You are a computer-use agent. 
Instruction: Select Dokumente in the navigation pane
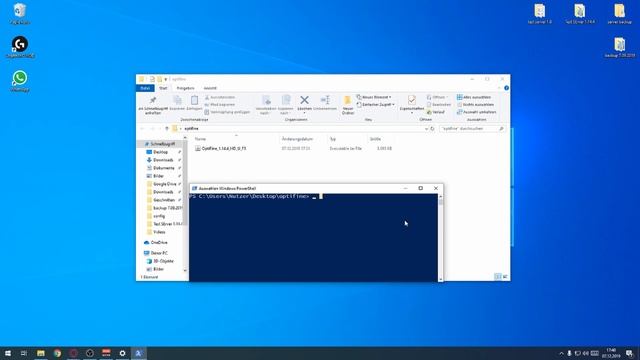163,168
